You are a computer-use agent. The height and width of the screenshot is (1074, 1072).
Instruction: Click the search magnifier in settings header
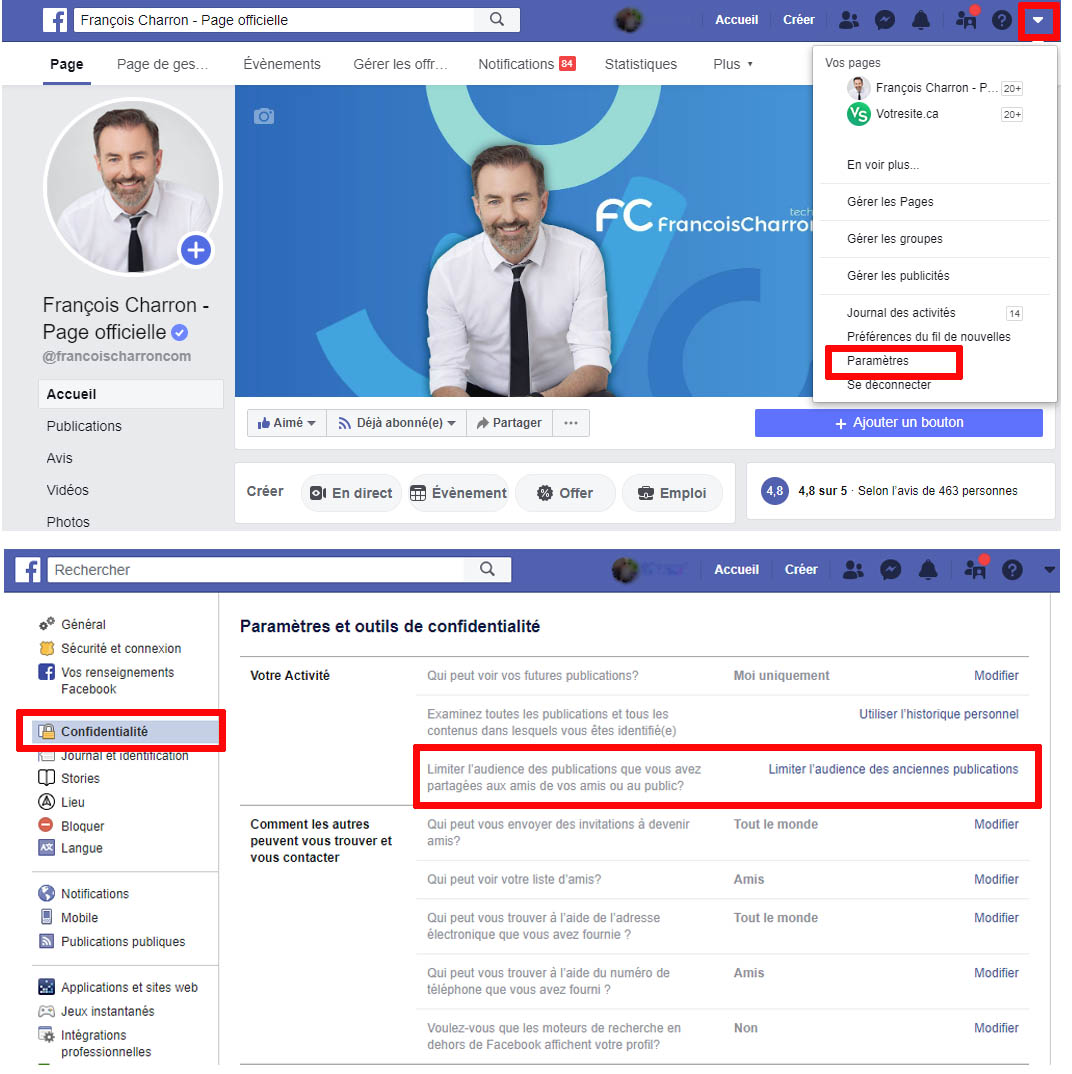click(x=487, y=569)
